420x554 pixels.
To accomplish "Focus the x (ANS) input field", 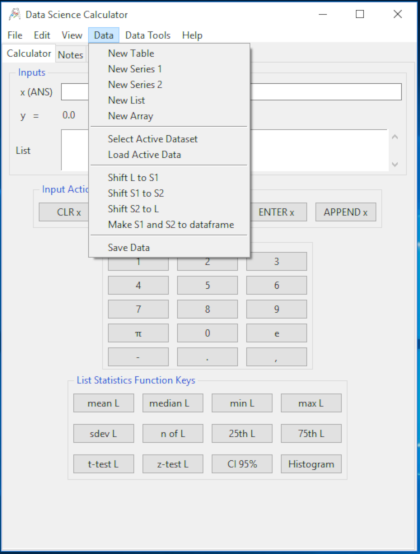I will pyautogui.click(x=231, y=92).
